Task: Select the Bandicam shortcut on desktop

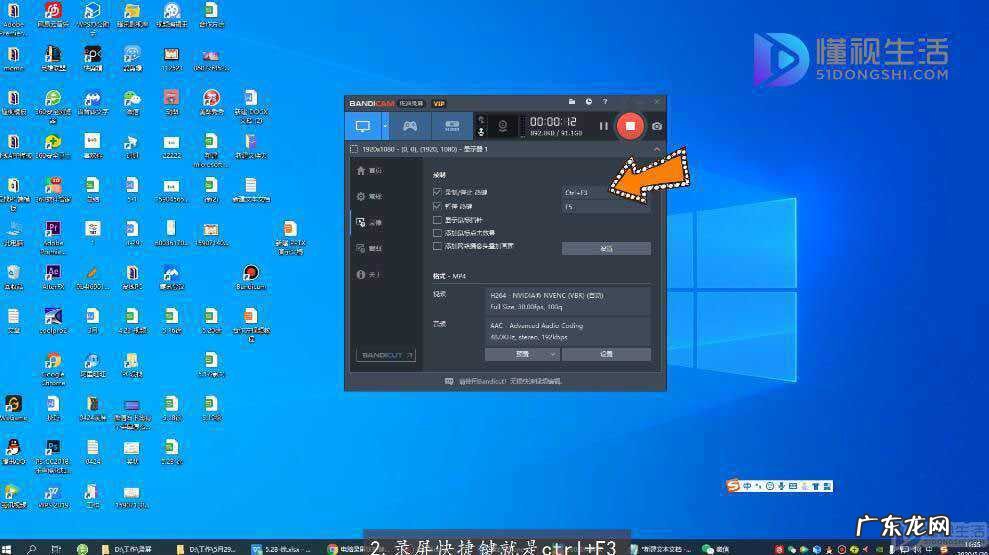Action: coord(251,278)
